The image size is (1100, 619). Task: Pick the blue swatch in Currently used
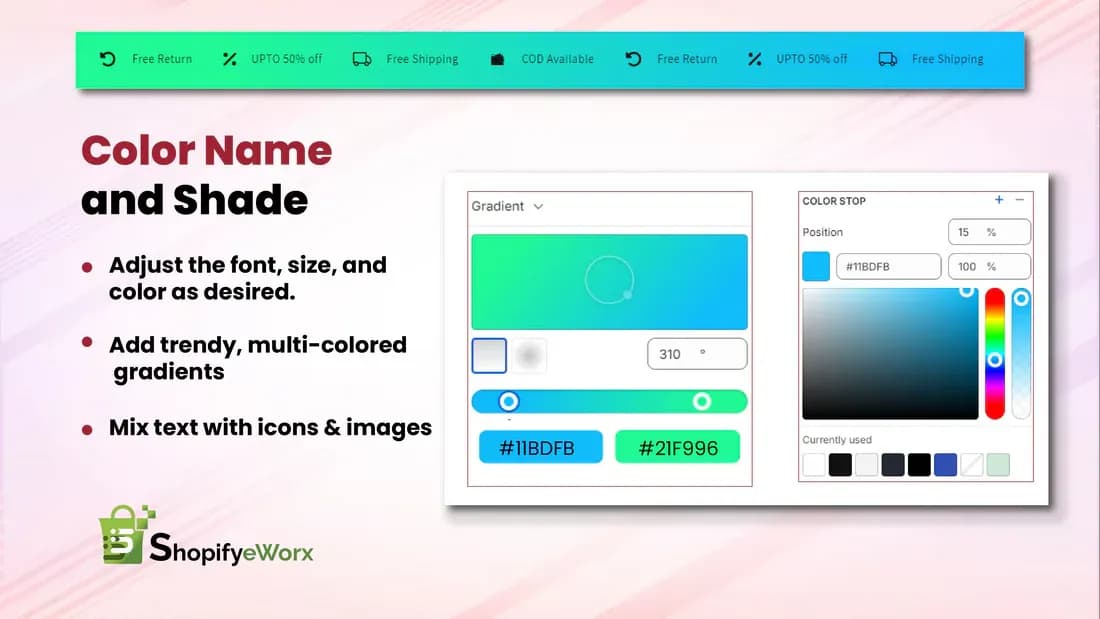(945, 465)
